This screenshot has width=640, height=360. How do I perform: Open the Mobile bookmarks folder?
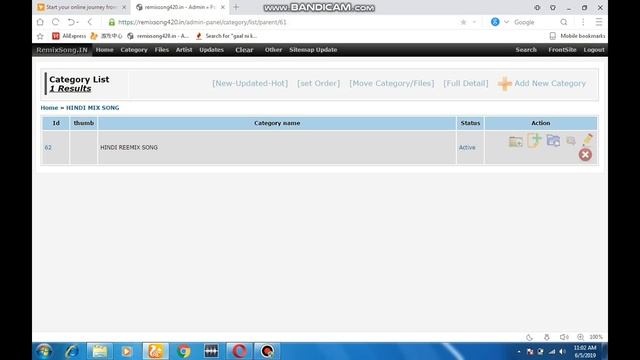coord(577,36)
